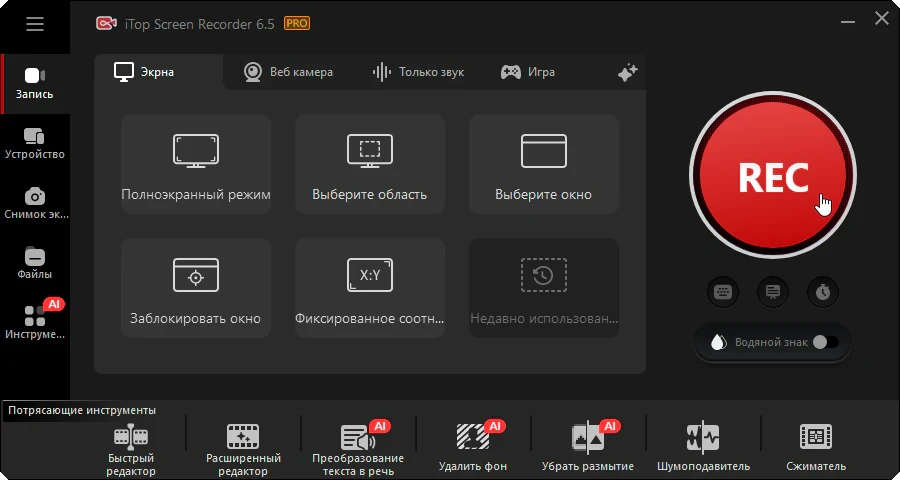The height and width of the screenshot is (480, 900).
Task: Switch to the Игра tab
Action: [527, 72]
